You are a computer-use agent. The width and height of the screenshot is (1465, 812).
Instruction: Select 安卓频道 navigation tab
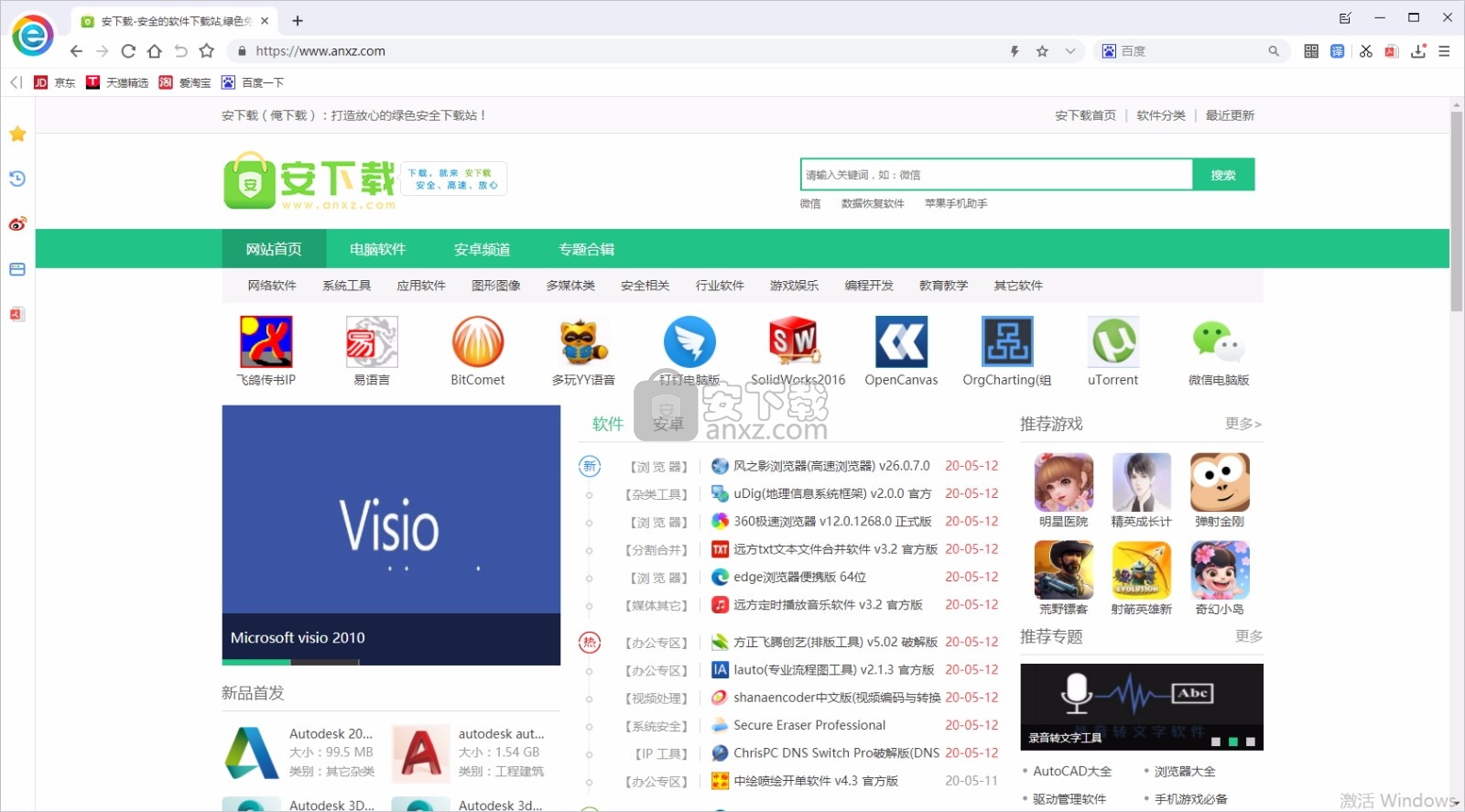point(483,249)
